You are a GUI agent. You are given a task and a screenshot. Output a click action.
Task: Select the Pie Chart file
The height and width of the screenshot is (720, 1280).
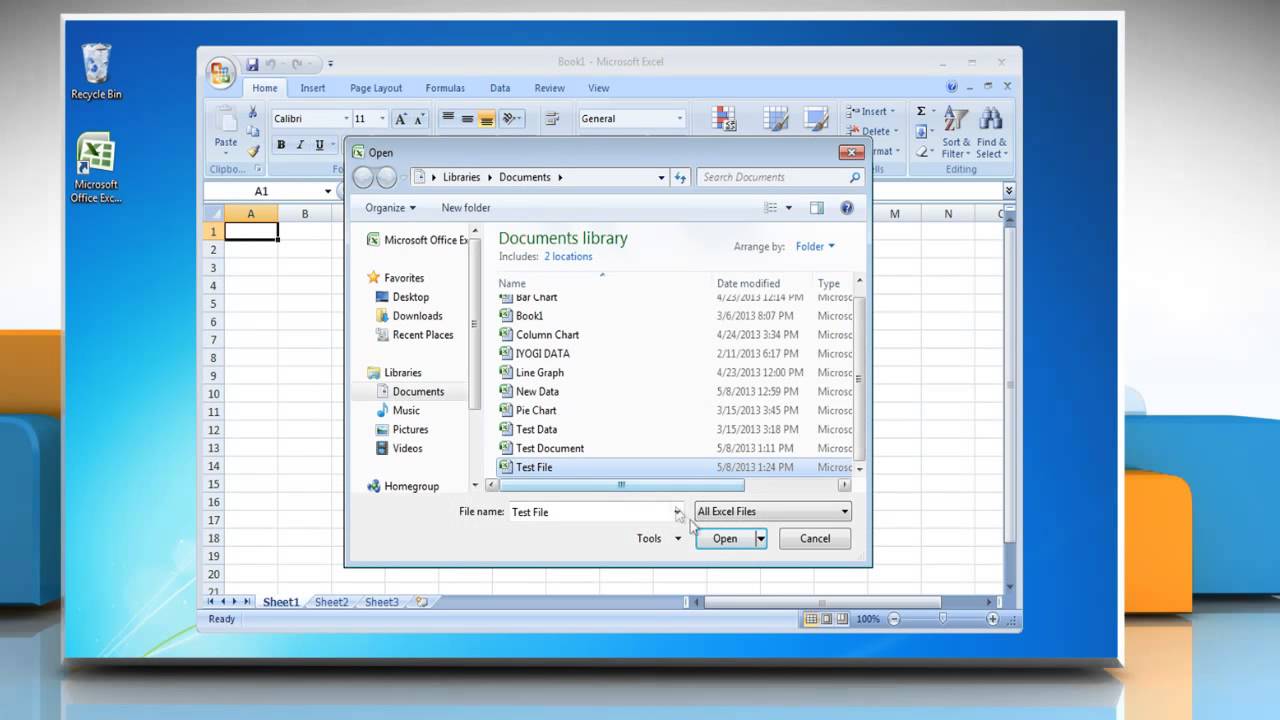(536, 410)
